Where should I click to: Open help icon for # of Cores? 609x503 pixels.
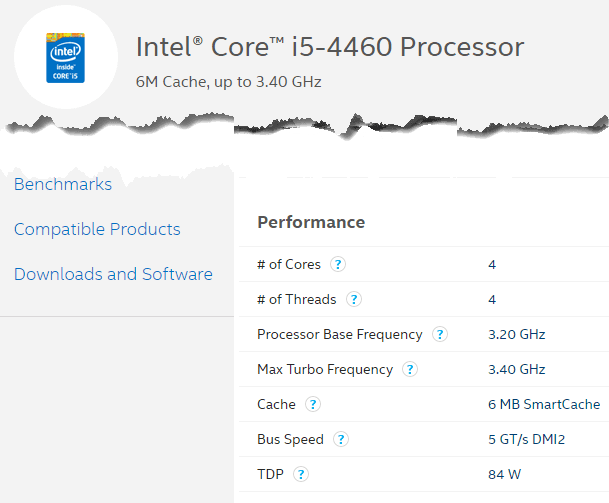338,265
